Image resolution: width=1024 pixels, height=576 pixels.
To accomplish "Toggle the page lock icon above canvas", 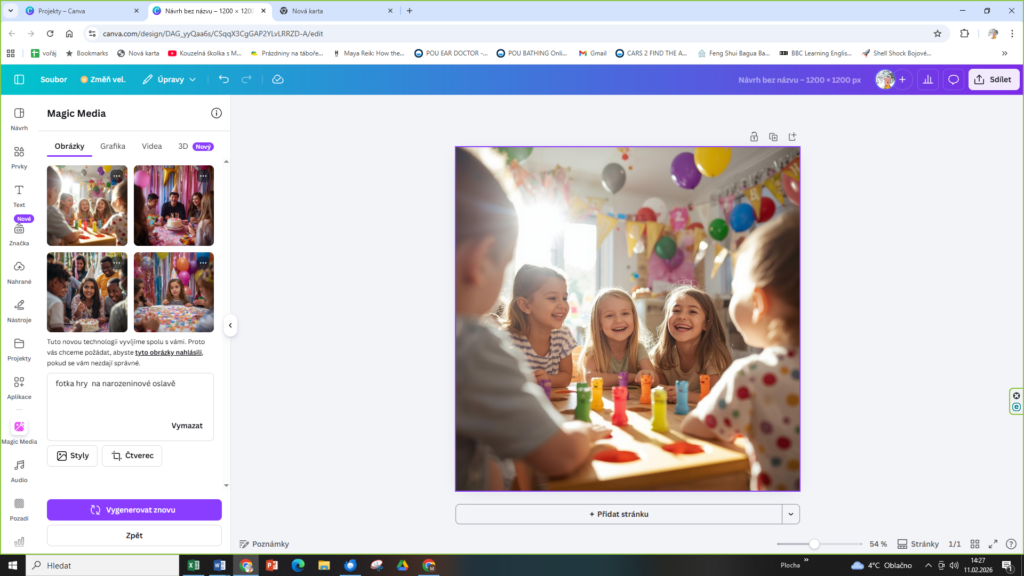I will pyautogui.click(x=754, y=137).
